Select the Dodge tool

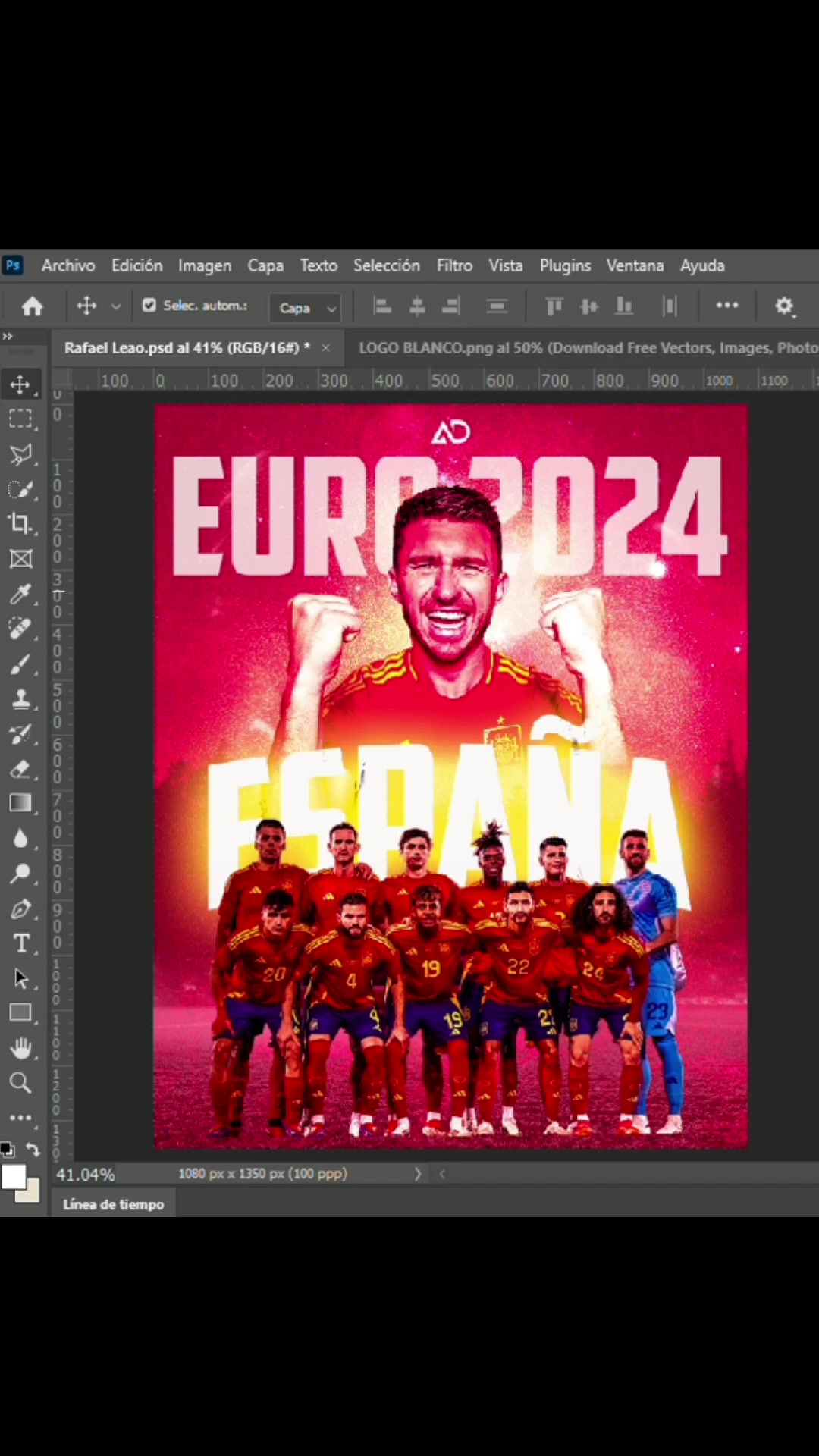point(20,874)
